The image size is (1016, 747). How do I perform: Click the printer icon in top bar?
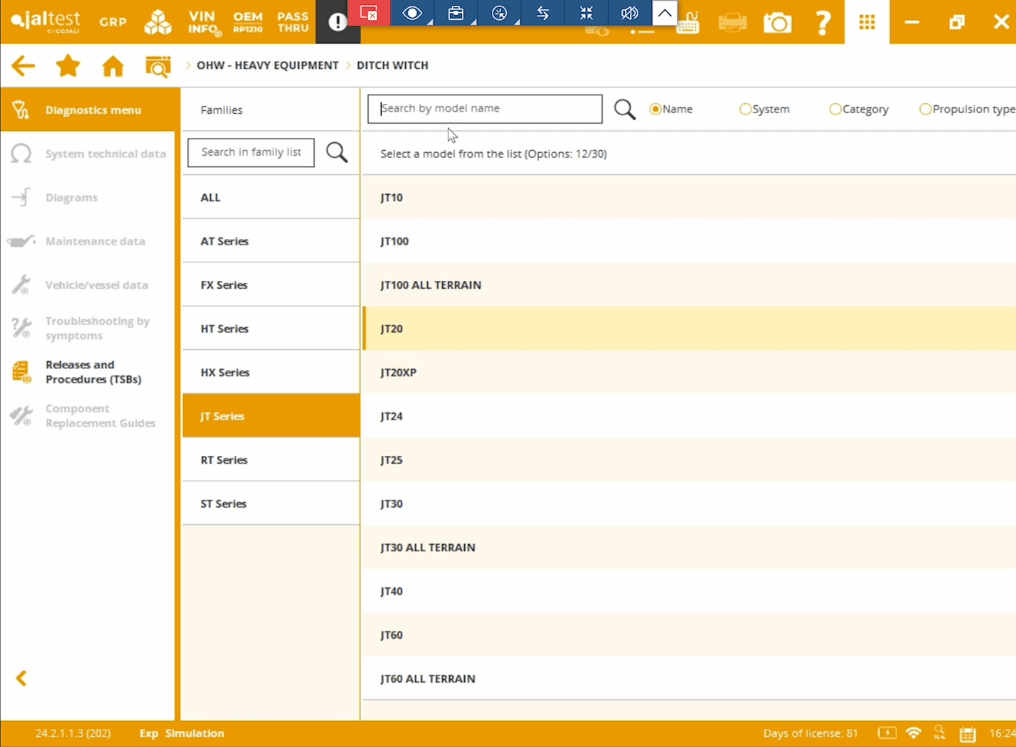pyautogui.click(x=732, y=23)
